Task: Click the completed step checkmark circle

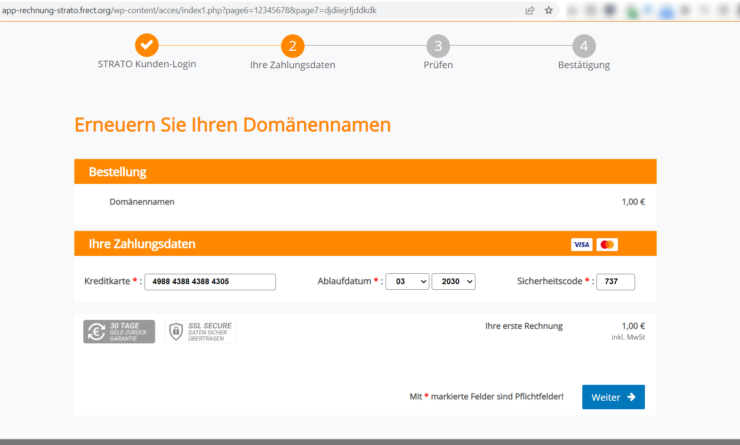Action: [147, 45]
